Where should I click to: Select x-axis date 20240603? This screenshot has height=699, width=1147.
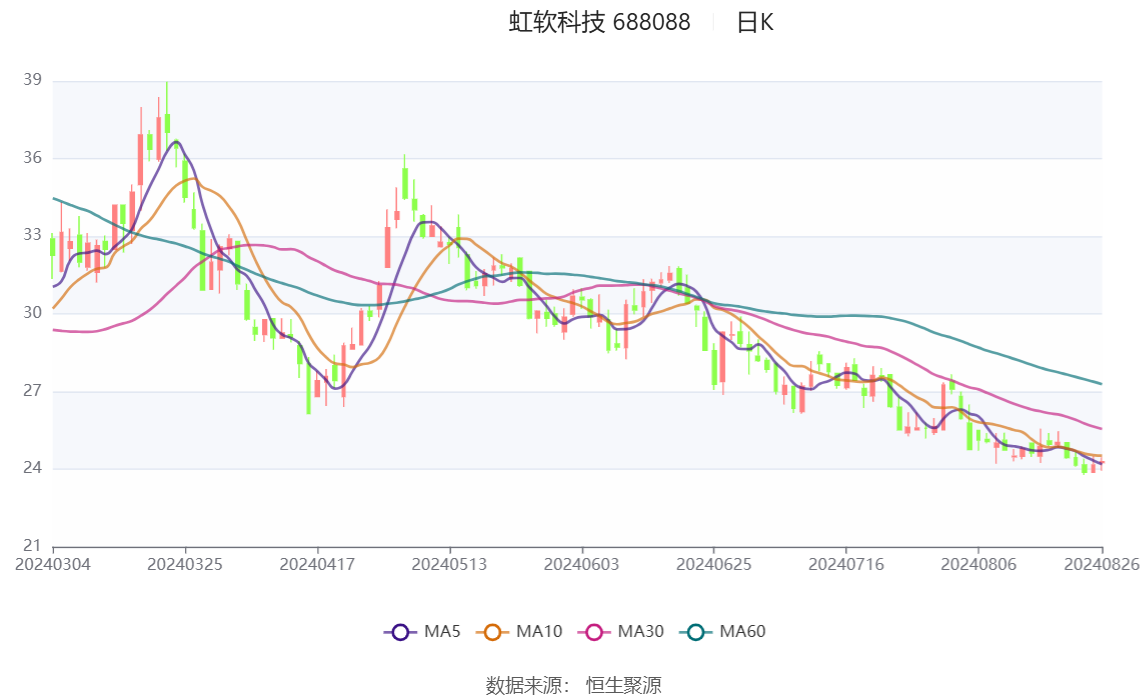582,564
